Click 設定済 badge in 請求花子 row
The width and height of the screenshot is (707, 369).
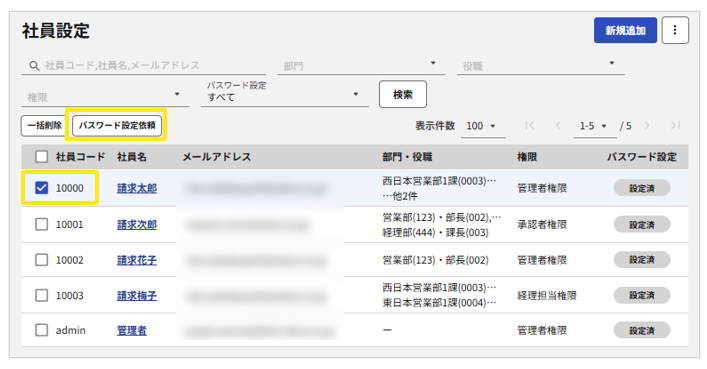[x=642, y=260]
